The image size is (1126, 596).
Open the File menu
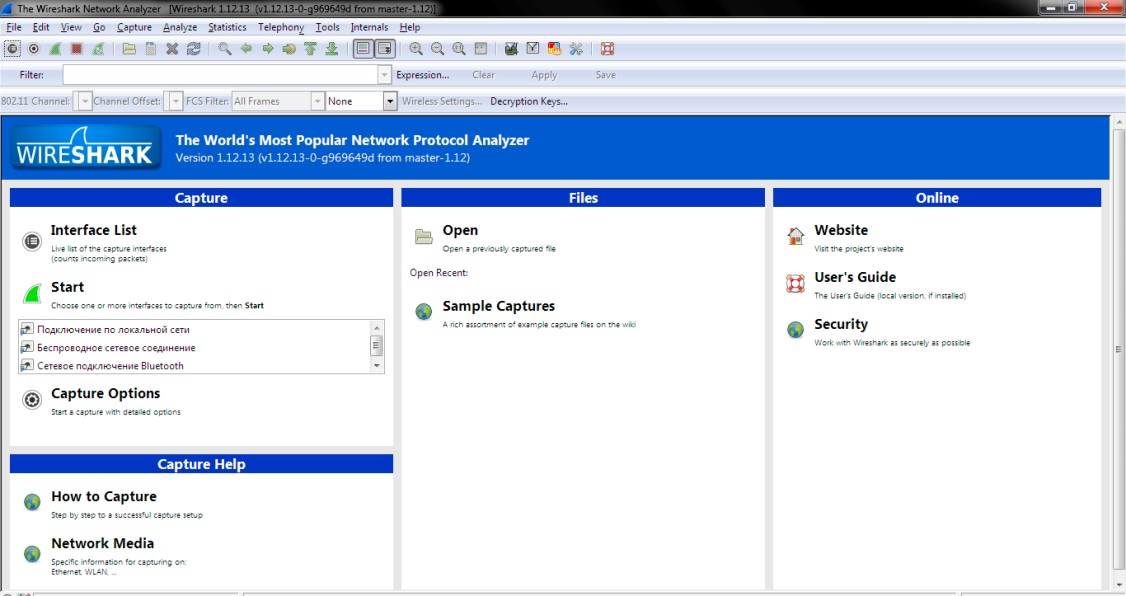[14, 27]
